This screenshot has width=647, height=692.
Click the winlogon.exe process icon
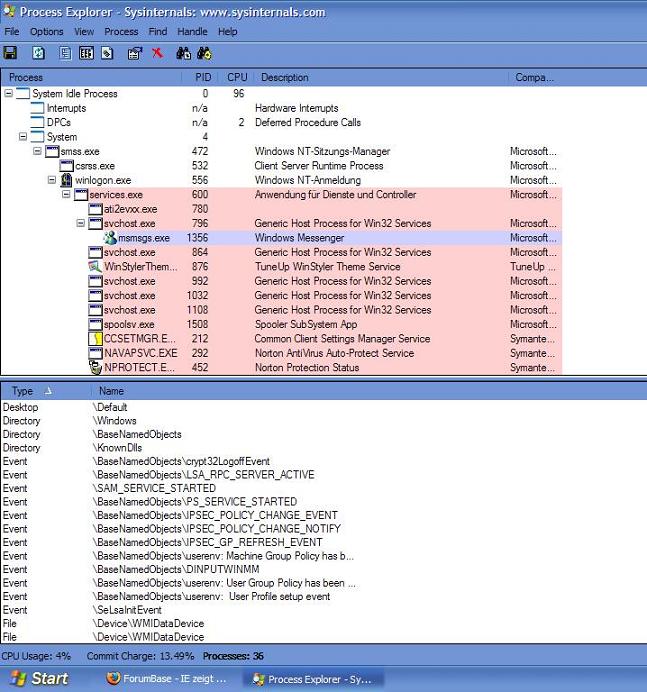tap(67, 180)
